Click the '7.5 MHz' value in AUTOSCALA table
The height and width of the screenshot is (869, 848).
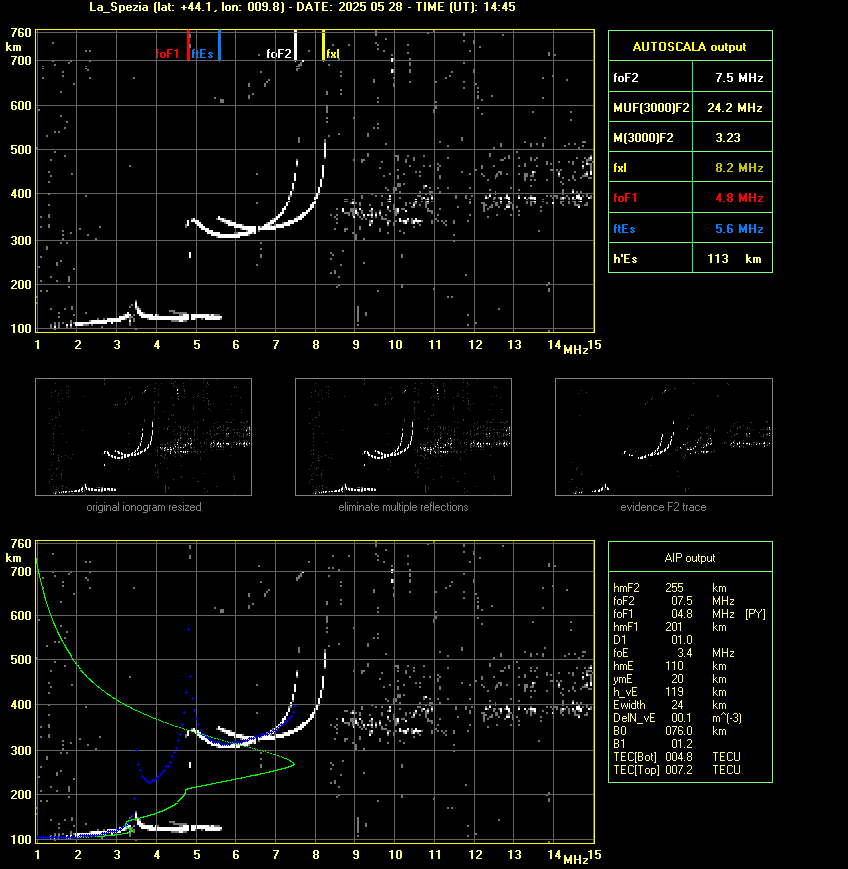pyautogui.click(x=739, y=78)
